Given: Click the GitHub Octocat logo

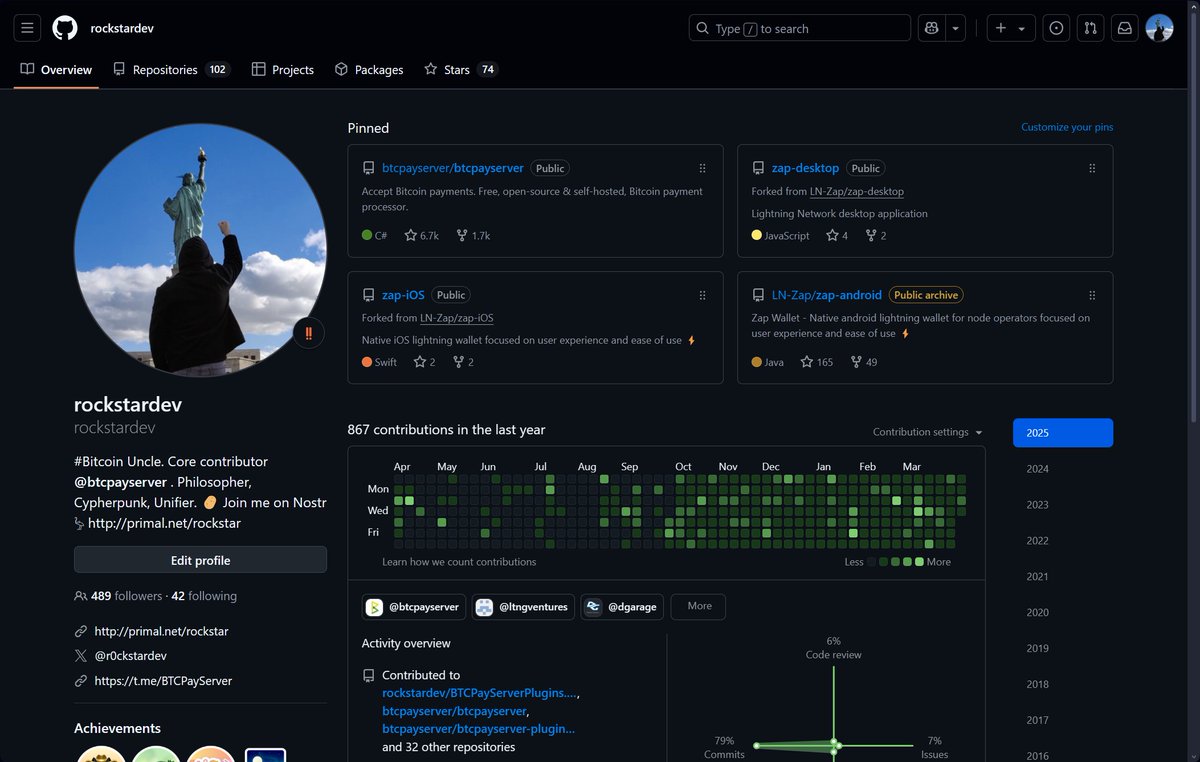Looking at the screenshot, I should [x=65, y=28].
